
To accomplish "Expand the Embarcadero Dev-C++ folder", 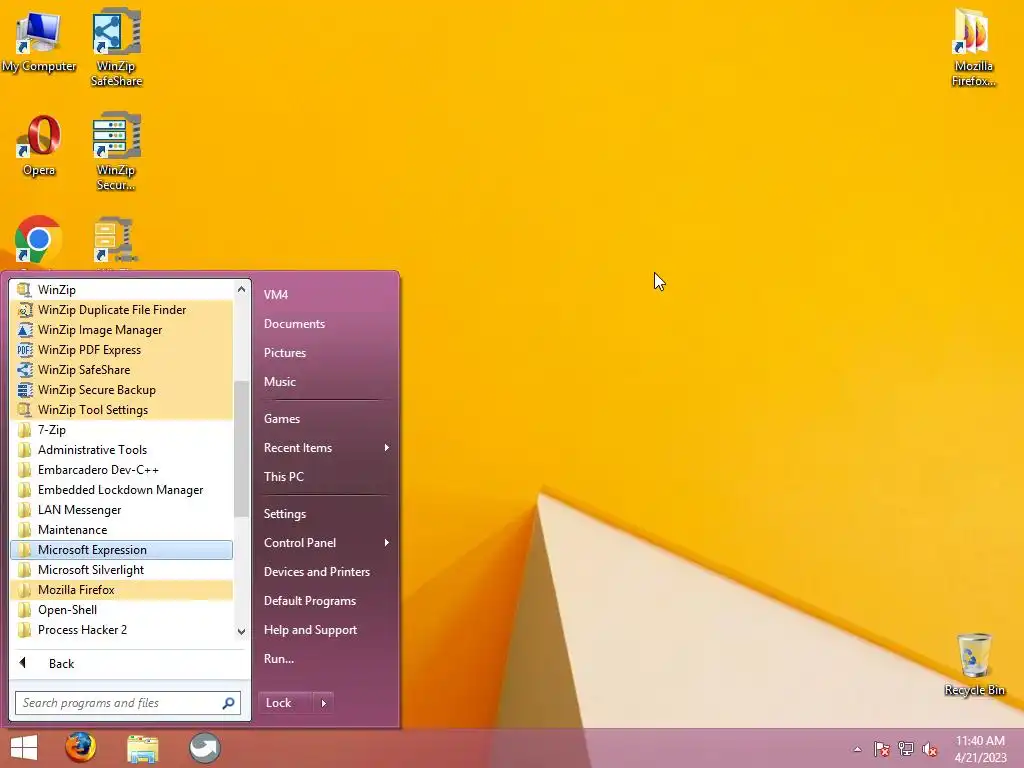I will (x=121, y=470).
